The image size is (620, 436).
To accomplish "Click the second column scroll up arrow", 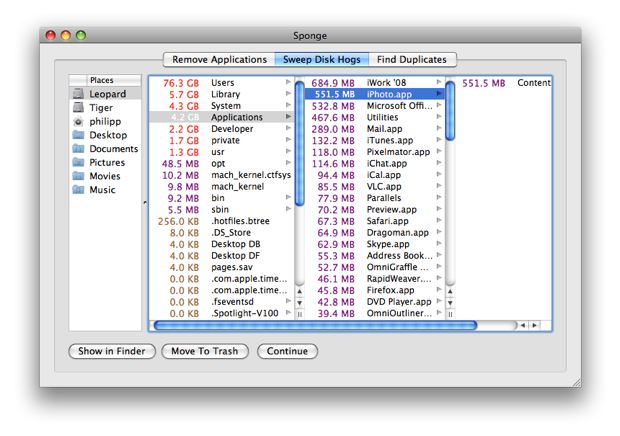I will (x=450, y=292).
